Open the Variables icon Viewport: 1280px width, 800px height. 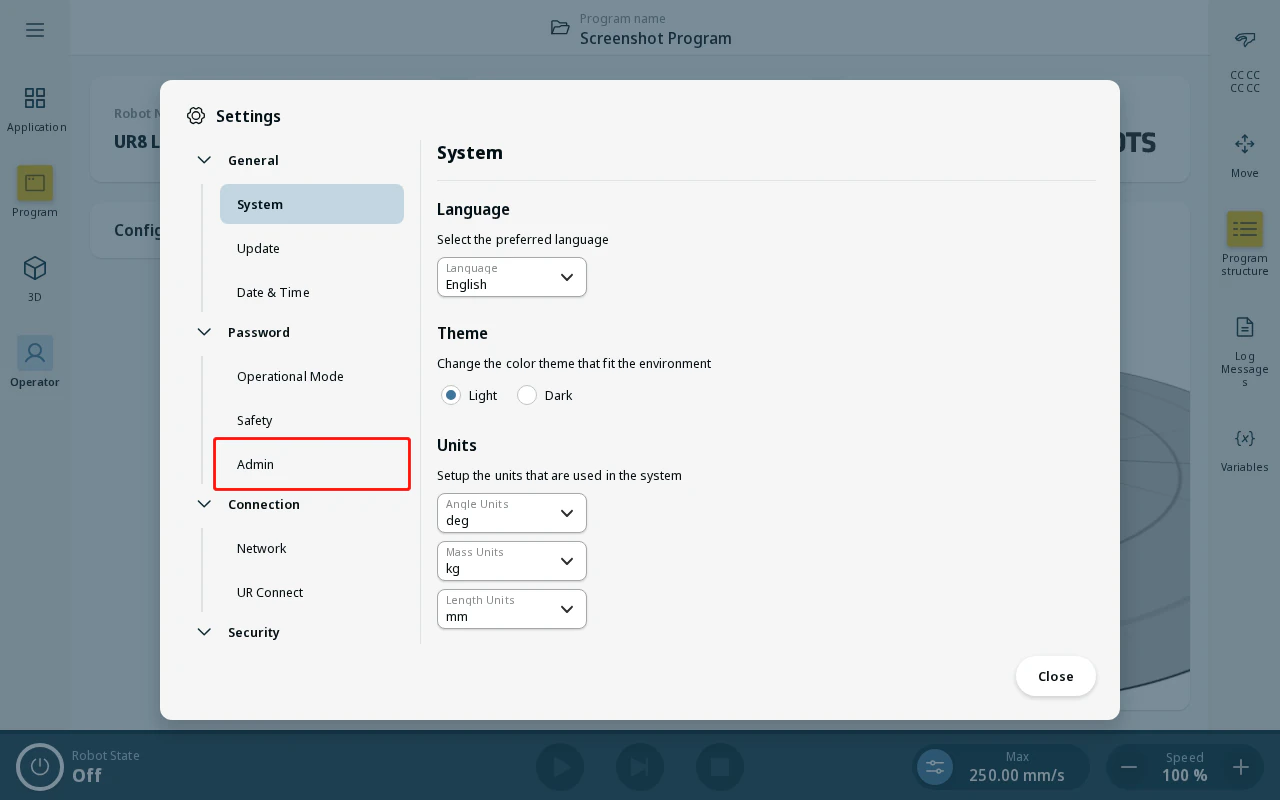[1245, 438]
